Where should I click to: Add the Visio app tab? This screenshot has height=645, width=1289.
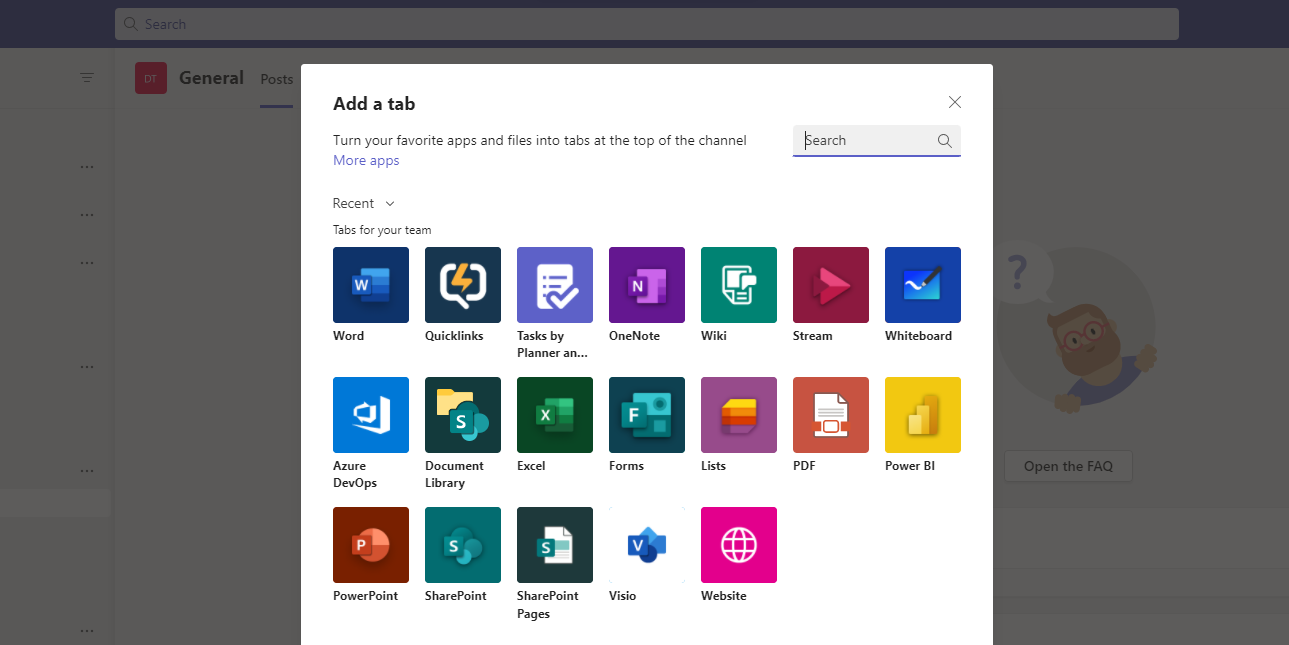647,545
